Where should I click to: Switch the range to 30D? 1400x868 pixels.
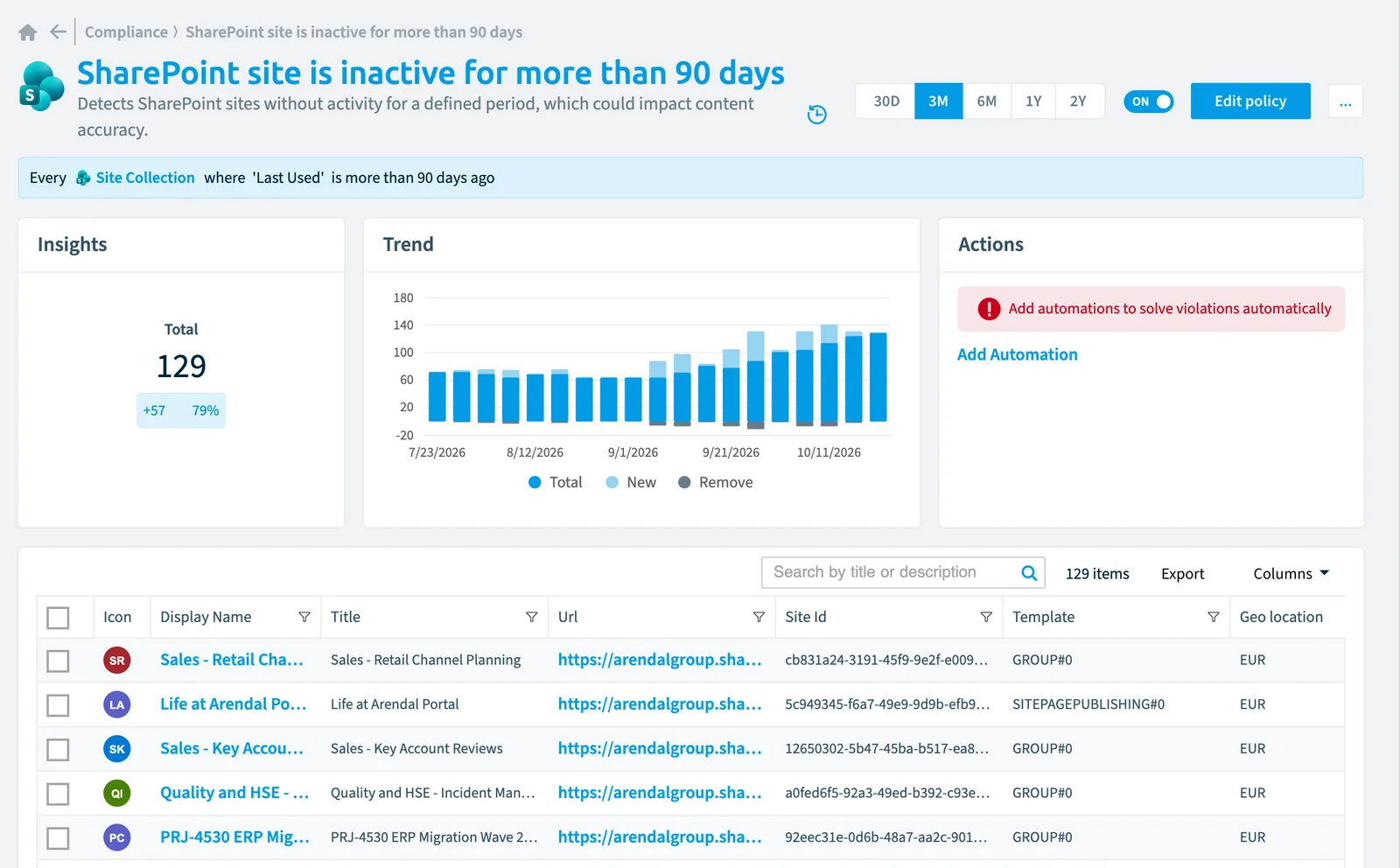[885, 101]
